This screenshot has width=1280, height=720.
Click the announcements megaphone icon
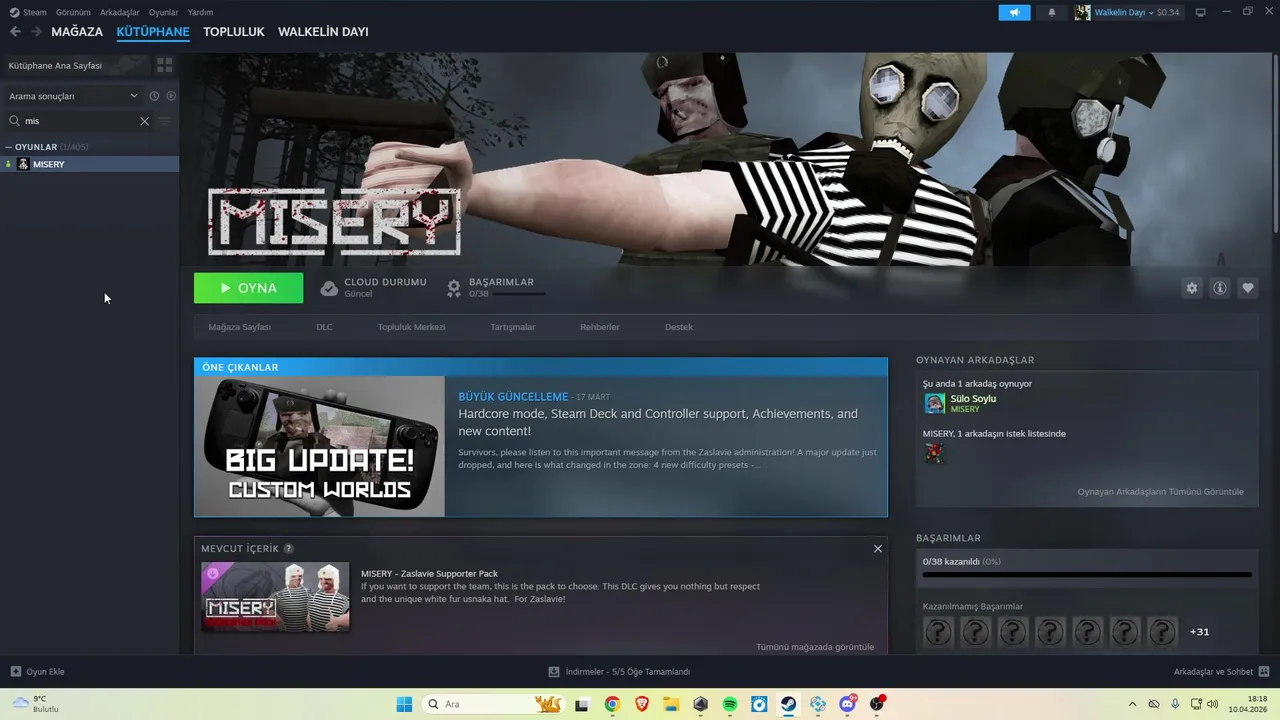[1014, 12]
